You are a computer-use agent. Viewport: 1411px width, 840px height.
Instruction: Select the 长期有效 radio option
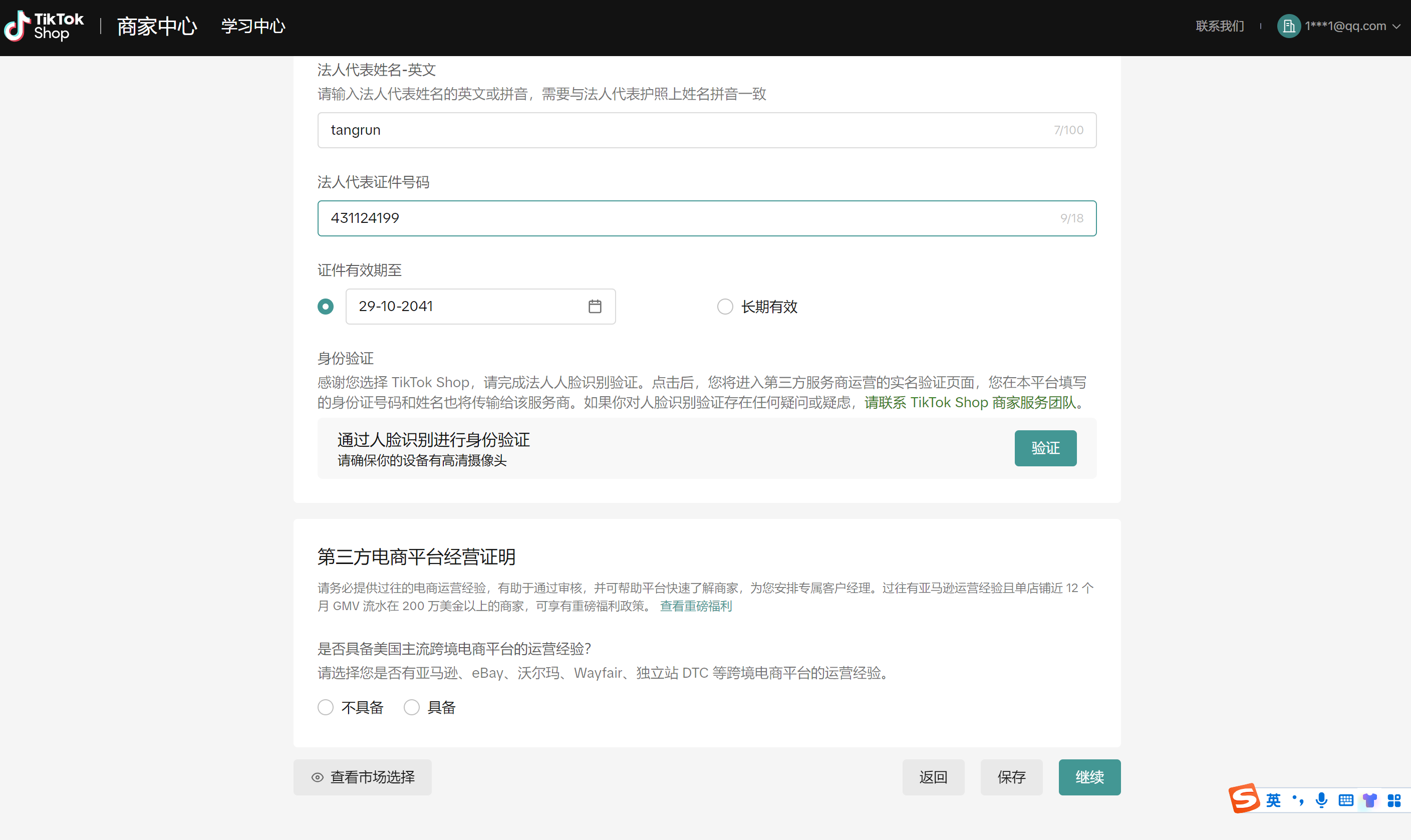tap(725, 306)
